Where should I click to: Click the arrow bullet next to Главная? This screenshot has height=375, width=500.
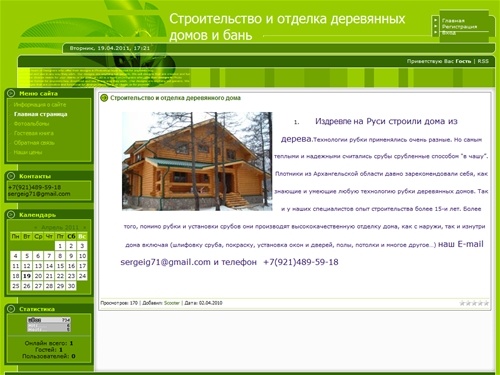coord(435,20)
